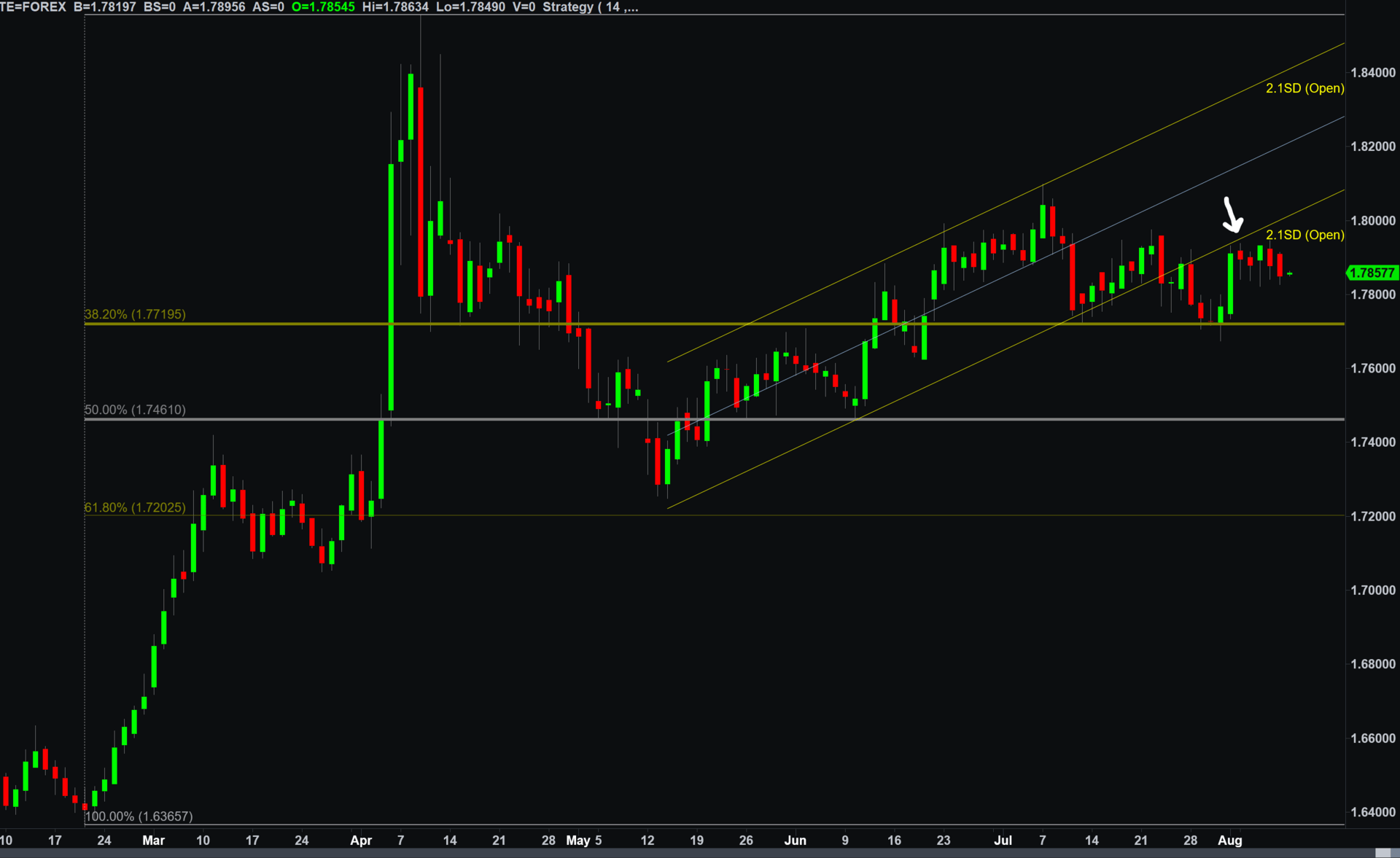Click the Hi=1.78634 value in header
1400x858 pixels.
pyautogui.click(x=395, y=7)
